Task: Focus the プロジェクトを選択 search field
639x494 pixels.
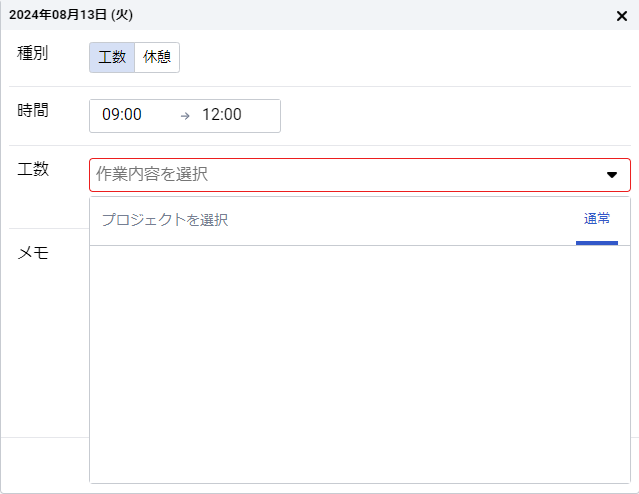Action: pos(332,220)
